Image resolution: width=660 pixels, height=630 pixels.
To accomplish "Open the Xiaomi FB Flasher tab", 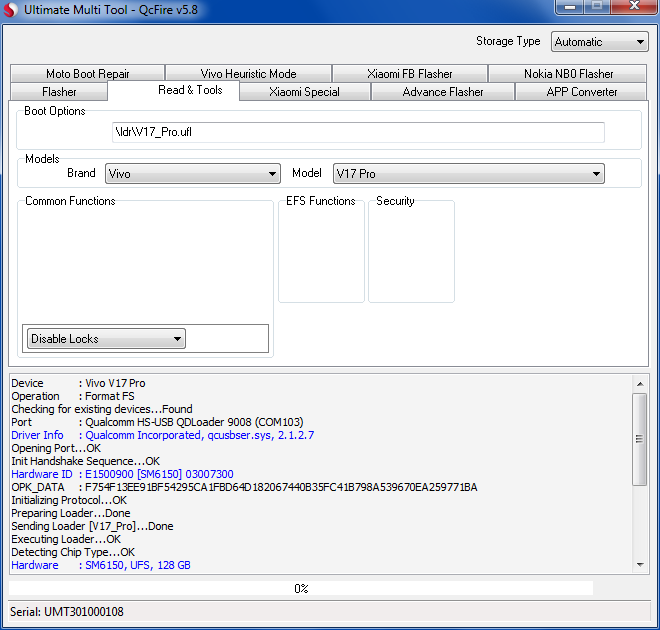I will 410,74.
